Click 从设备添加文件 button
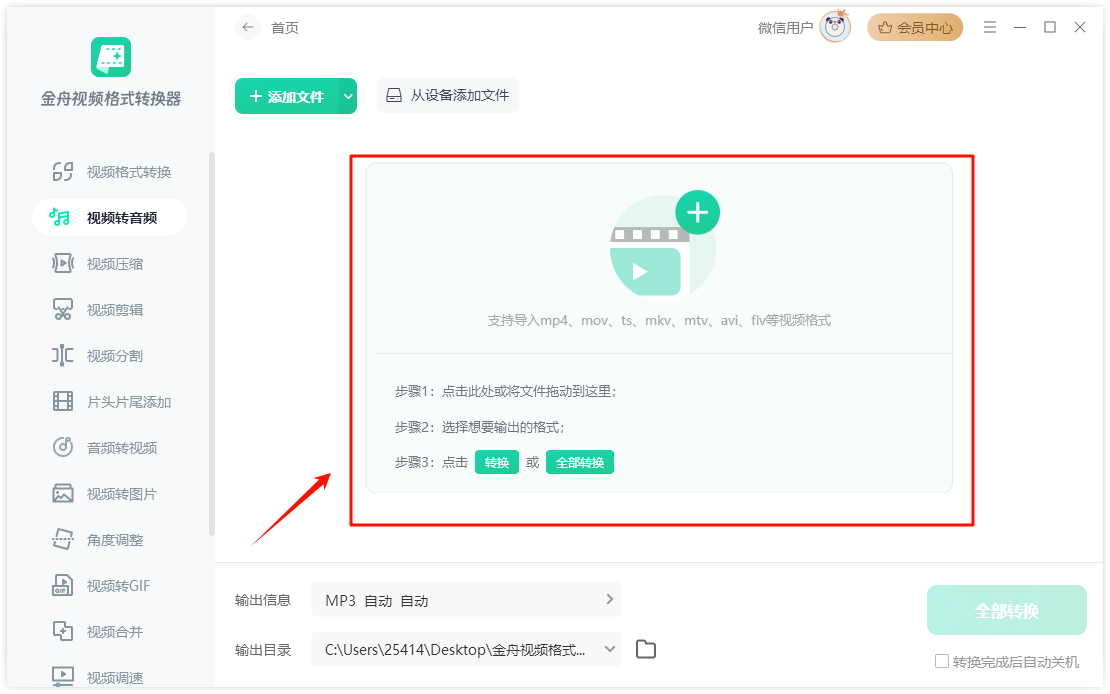Image resolution: width=1110 pixels, height=694 pixels. [447, 95]
